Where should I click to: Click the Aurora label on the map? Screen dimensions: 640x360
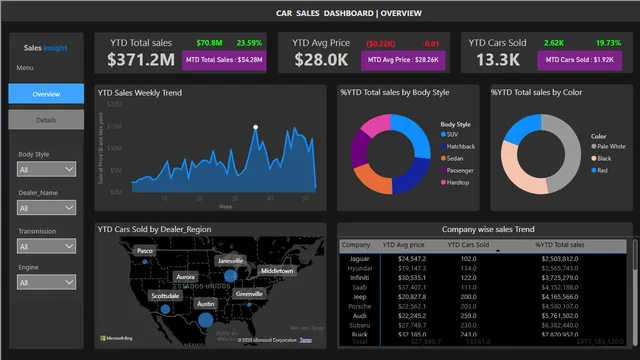(185, 277)
